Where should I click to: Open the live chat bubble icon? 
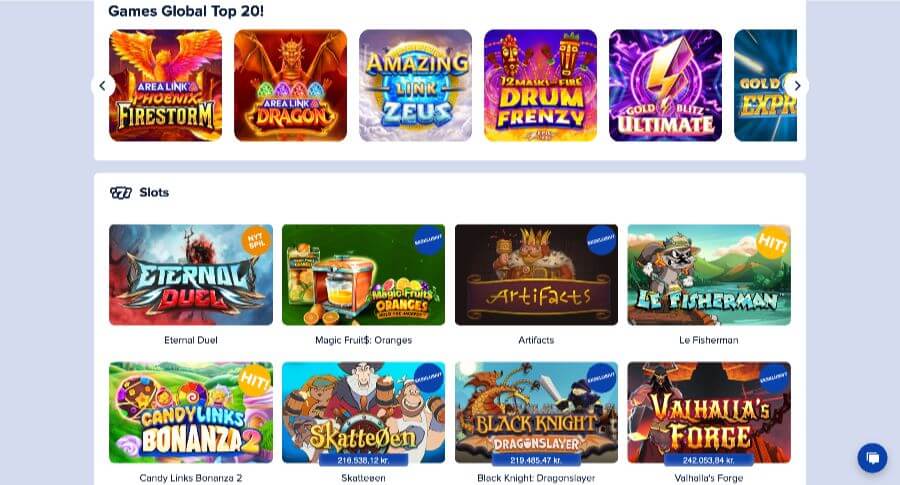[872, 458]
